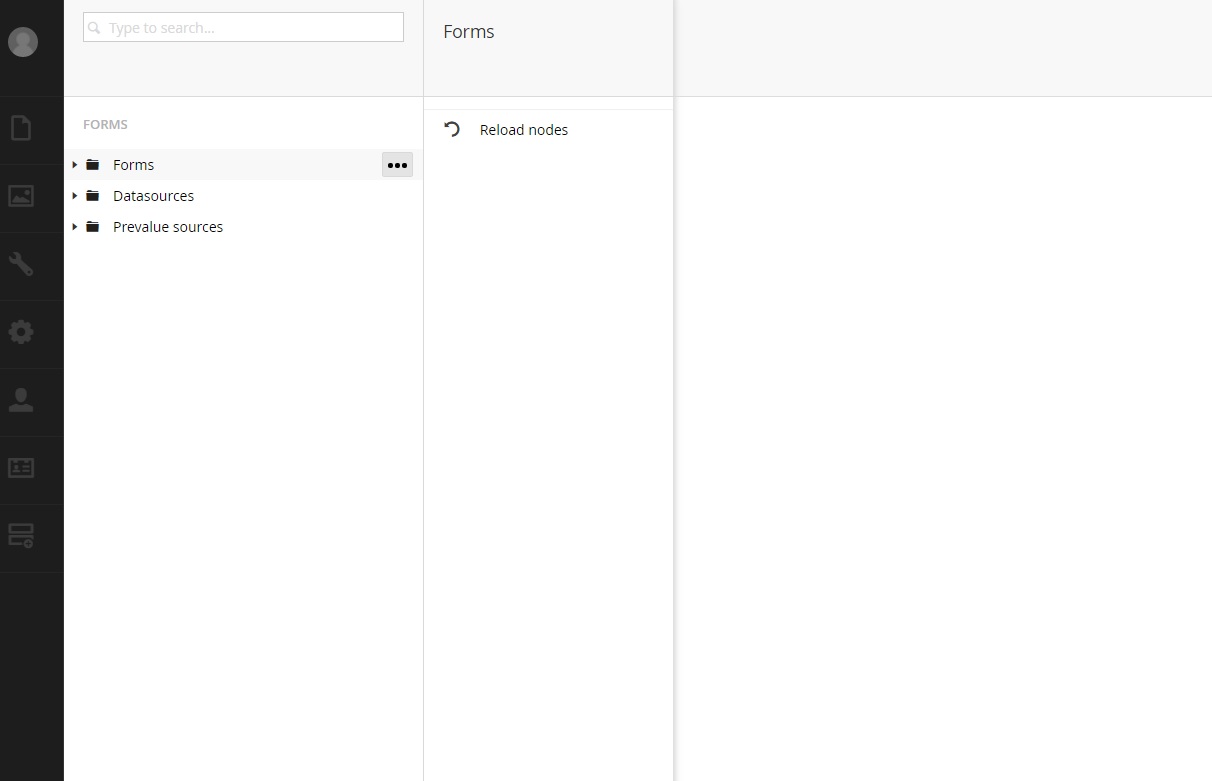Open the Developer section gear icon
Image resolution: width=1212 pixels, height=781 pixels.
pos(21,332)
